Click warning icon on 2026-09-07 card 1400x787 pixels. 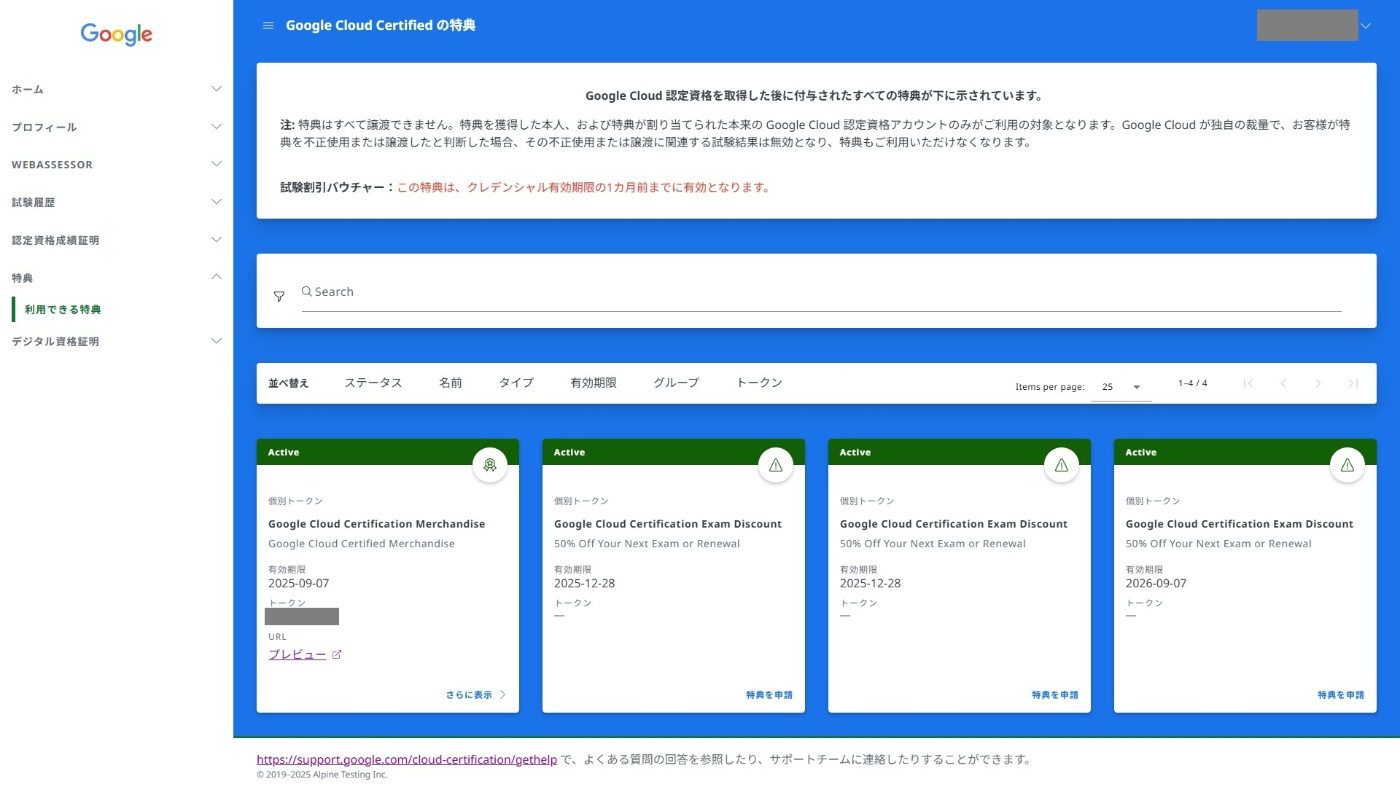[x=1347, y=465]
